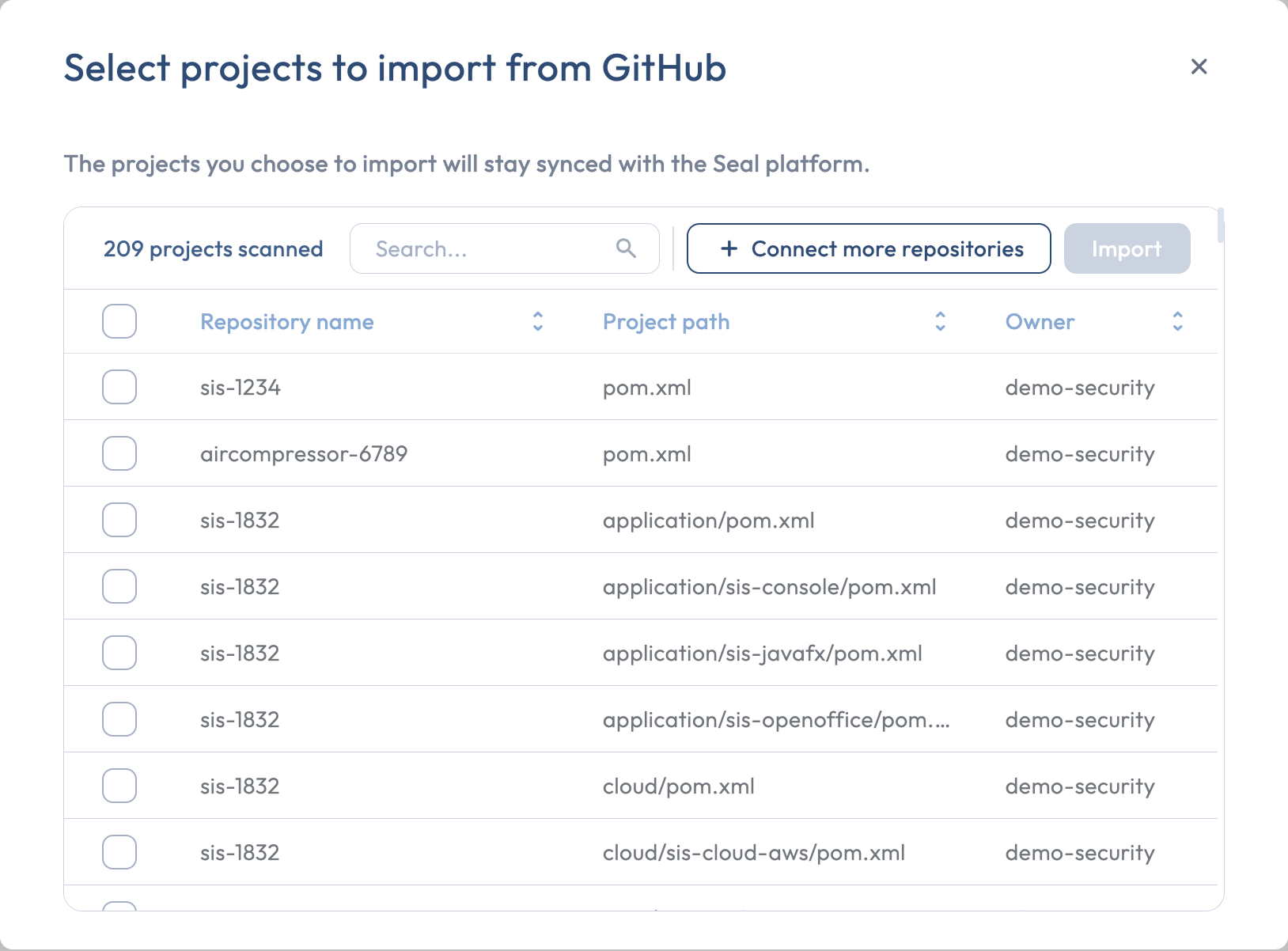Tick checkbox for application/pom.xml row
Screen dimensions: 1288x951
(x=119, y=520)
